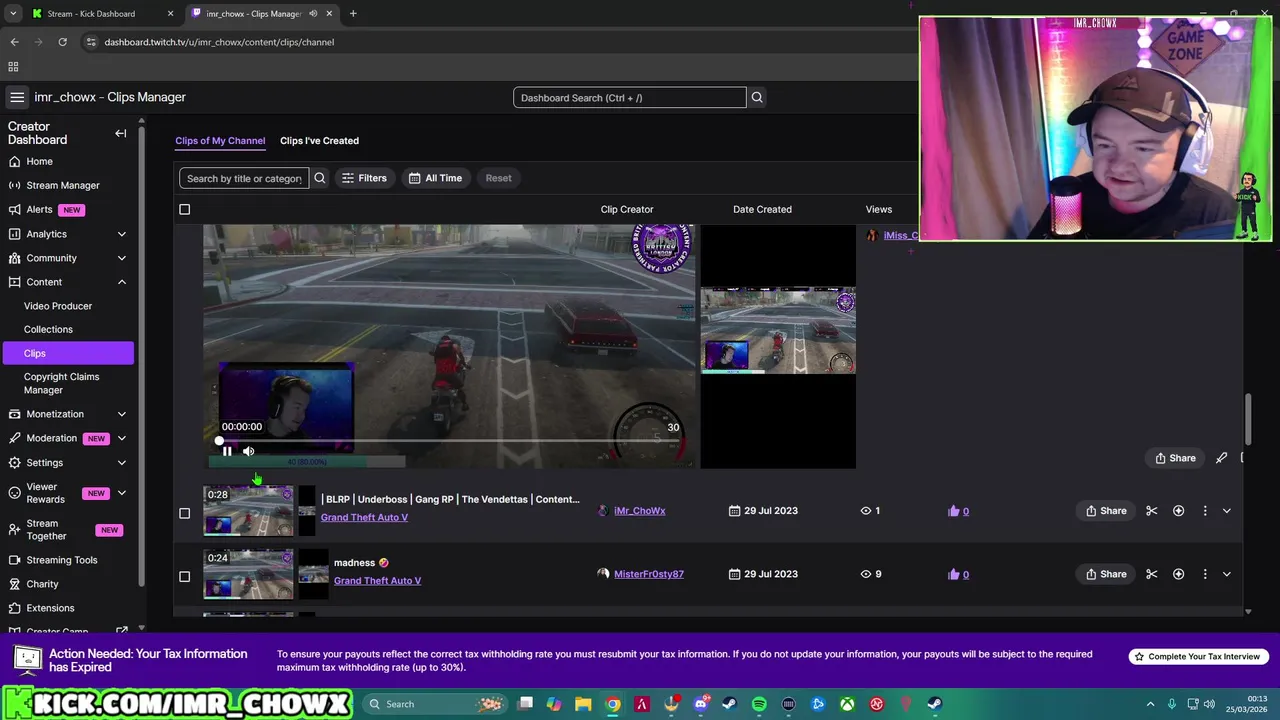Feature the madness clip star icon

1178,574
